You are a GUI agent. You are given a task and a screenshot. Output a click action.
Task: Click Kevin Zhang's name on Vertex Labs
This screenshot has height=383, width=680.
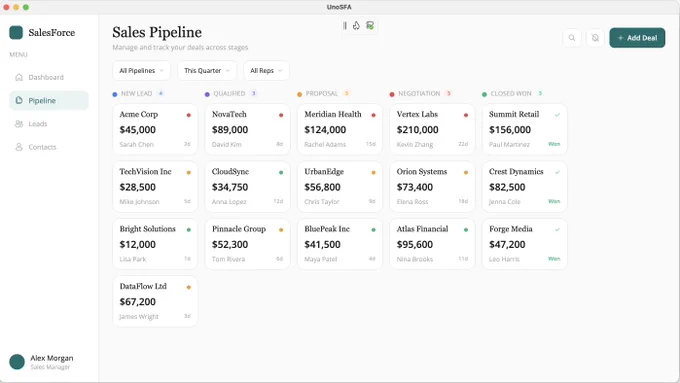415,144
